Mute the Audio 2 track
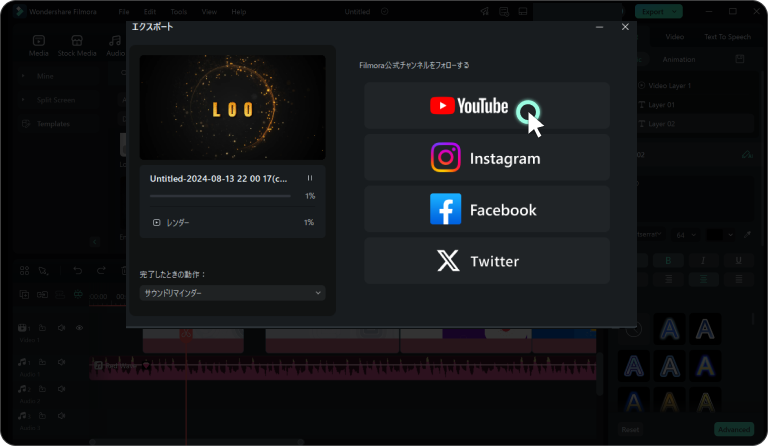Screen dimensions: 768x446 (61, 389)
